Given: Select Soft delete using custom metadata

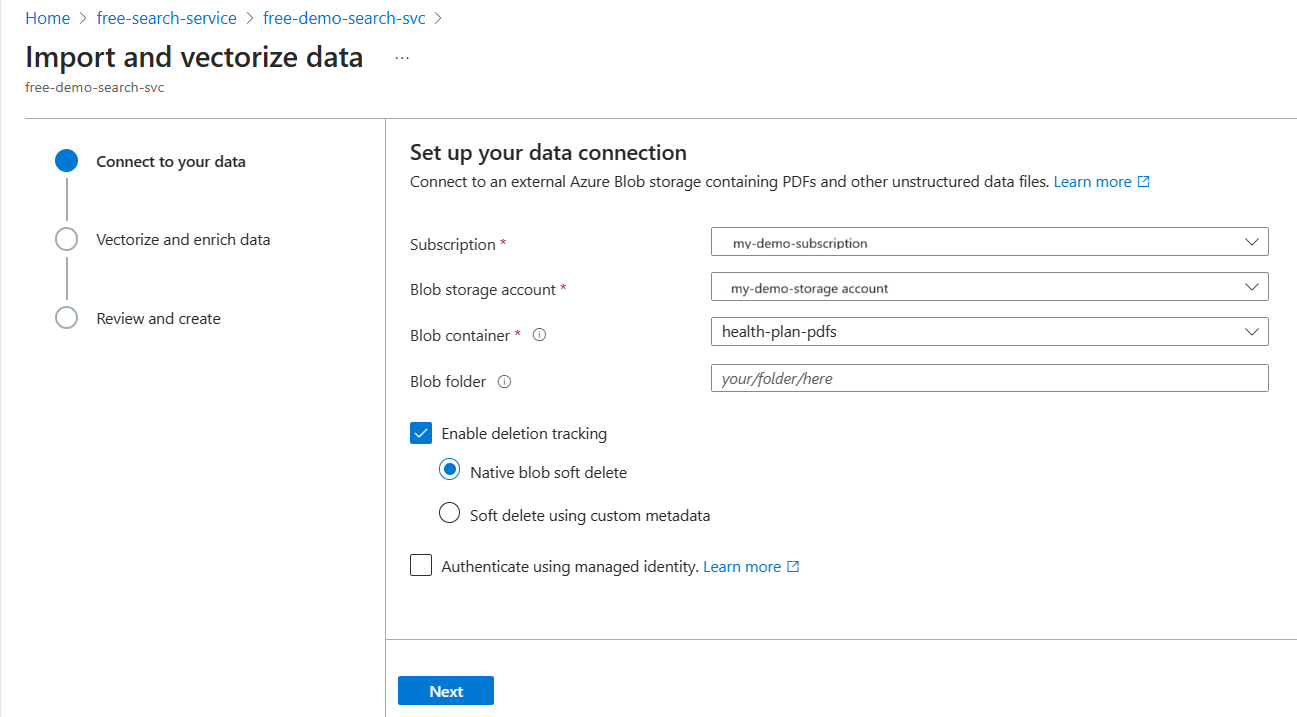Looking at the screenshot, I should (x=450, y=515).
